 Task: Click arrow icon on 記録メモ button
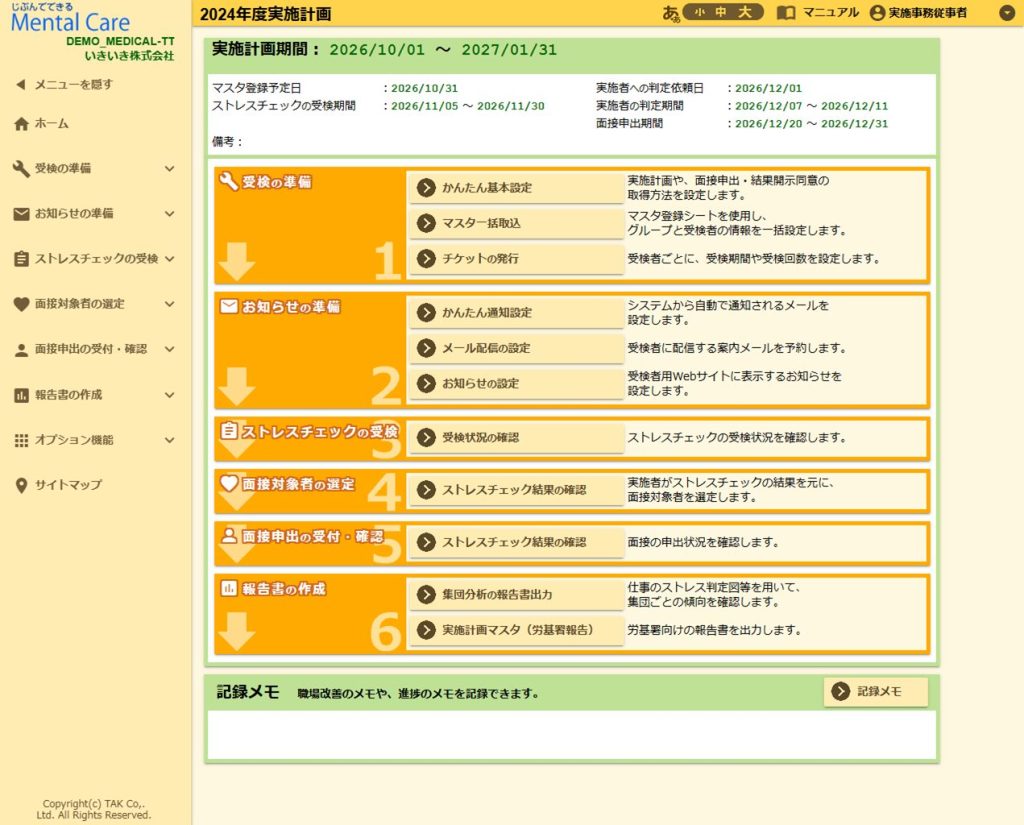[840, 691]
